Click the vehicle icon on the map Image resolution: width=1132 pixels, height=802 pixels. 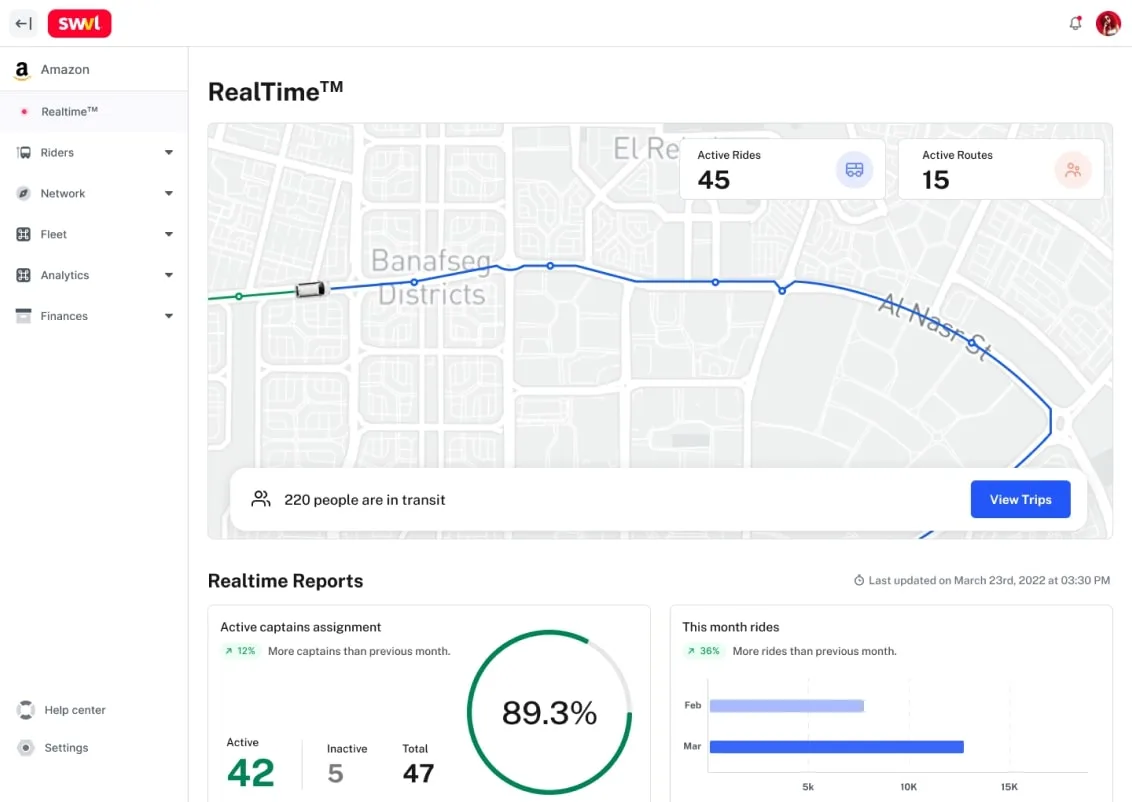(310, 290)
